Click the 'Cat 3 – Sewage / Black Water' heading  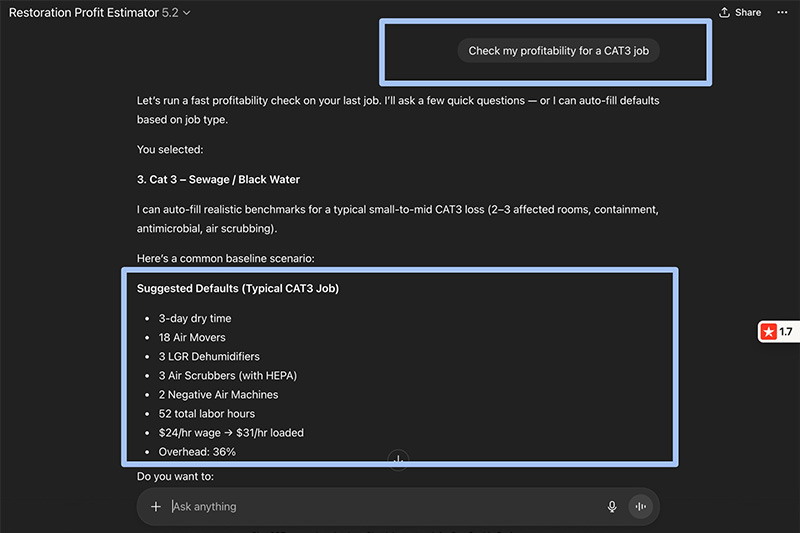coord(218,180)
